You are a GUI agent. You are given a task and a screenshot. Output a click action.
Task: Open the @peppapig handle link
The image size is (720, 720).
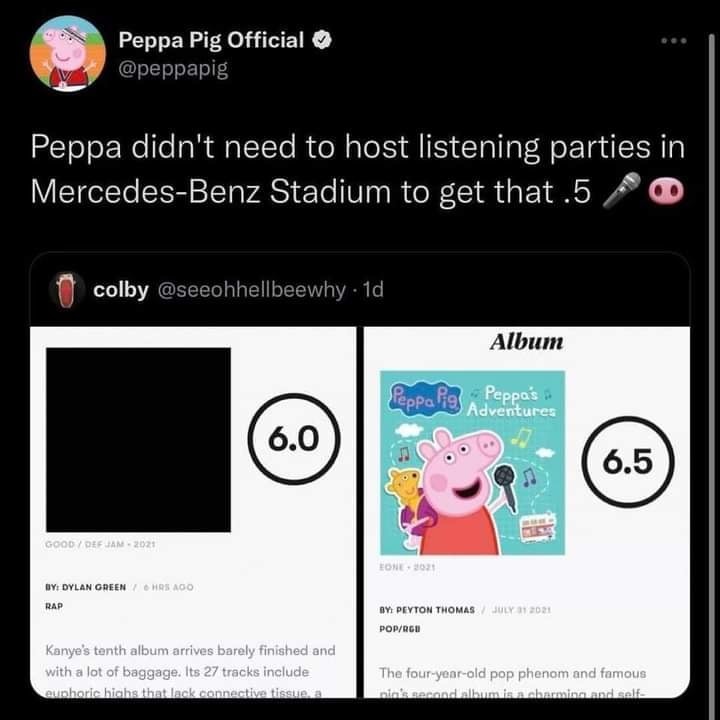[x=173, y=69]
